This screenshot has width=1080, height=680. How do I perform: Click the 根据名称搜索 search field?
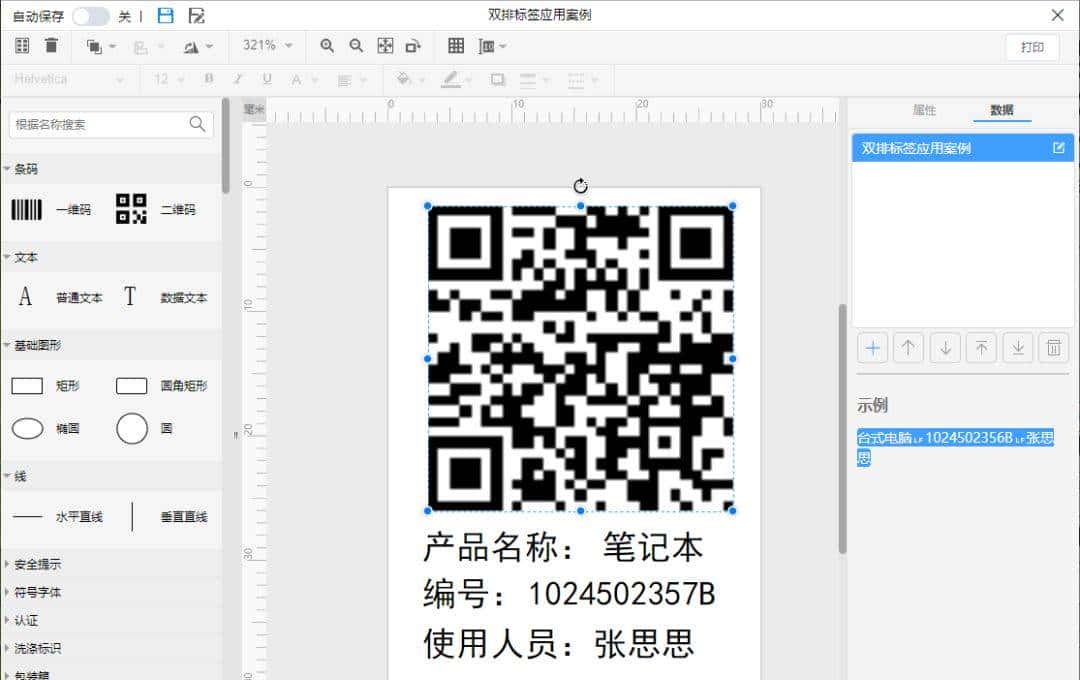coord(100,124)
